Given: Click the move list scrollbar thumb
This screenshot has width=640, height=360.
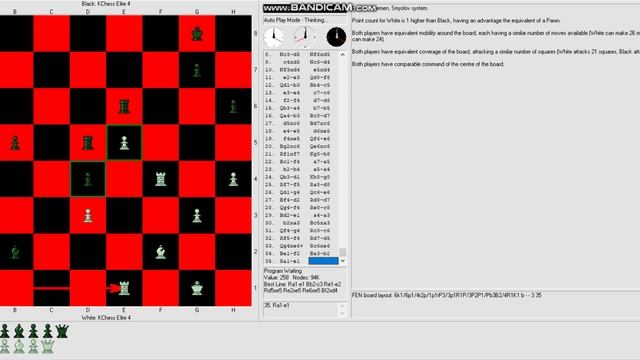Looking at the screenshot, I should click(x=342, y=252).
